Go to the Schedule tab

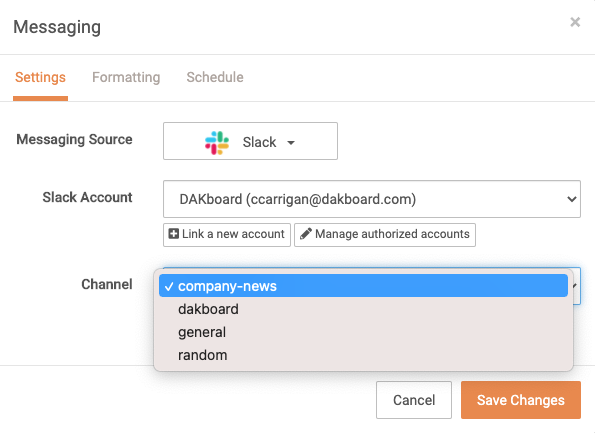pyautogui.click(x=215, y=77)
